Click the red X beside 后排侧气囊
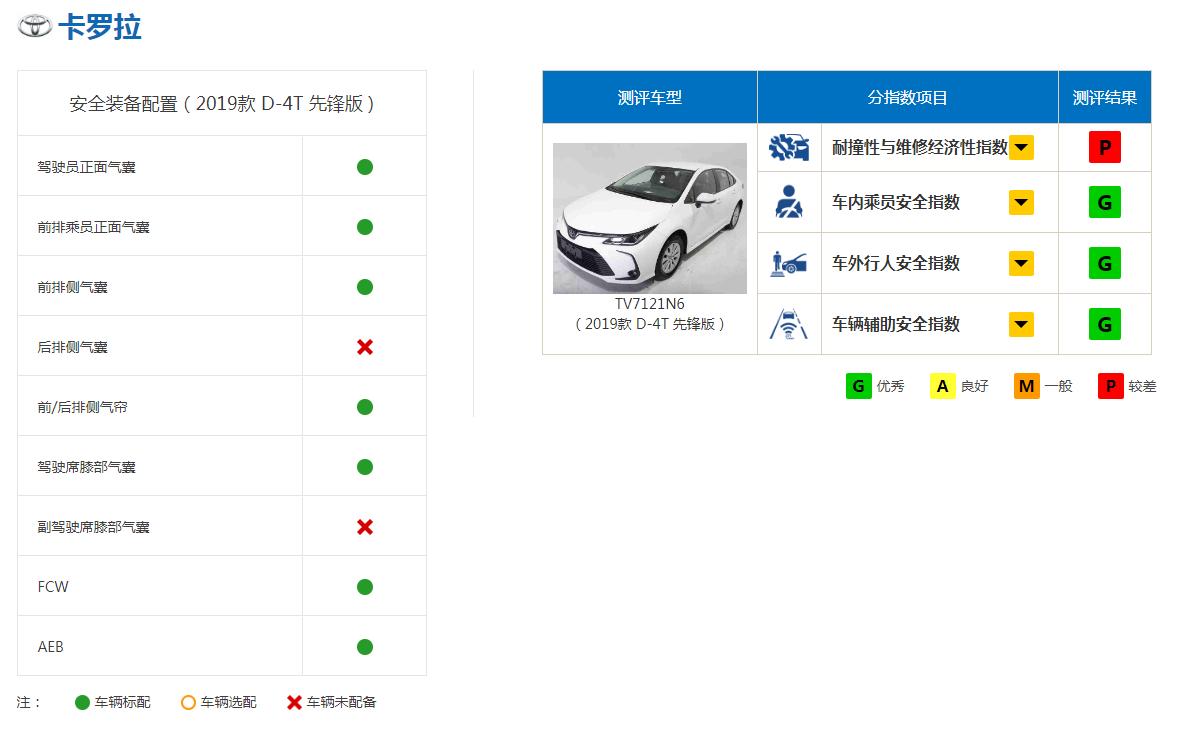This screenshot has height=735, width=1186. click(x=363, y=345)
